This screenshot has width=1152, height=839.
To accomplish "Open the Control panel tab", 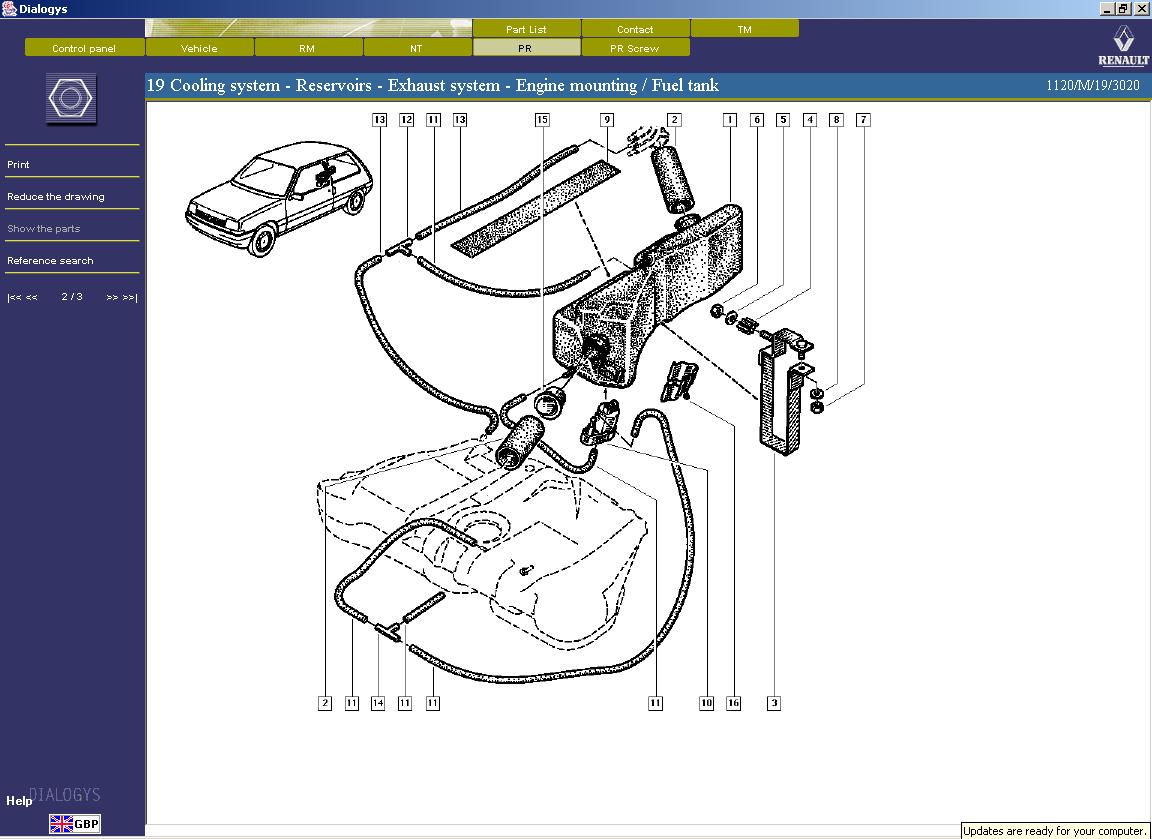I will [84, 48].
